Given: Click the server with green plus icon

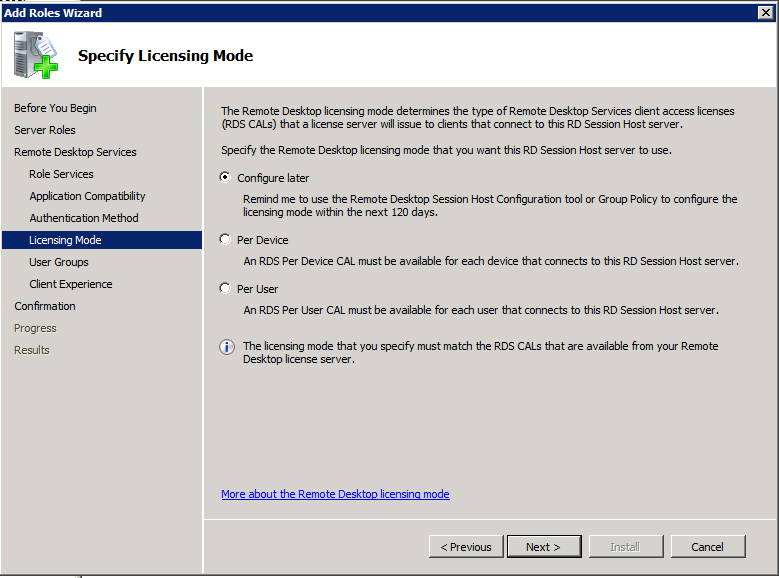Looking at the screenshot, I should tap(35, 55).
